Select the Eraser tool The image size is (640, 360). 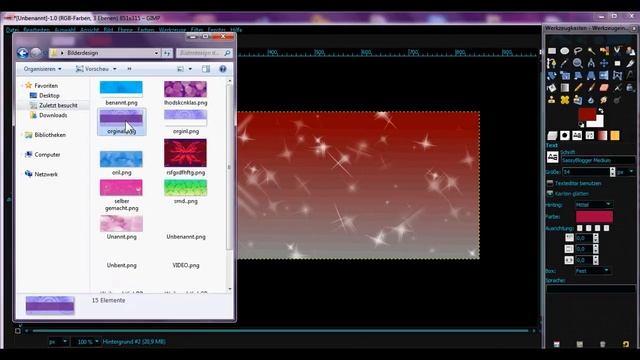[x=604, y=88]
